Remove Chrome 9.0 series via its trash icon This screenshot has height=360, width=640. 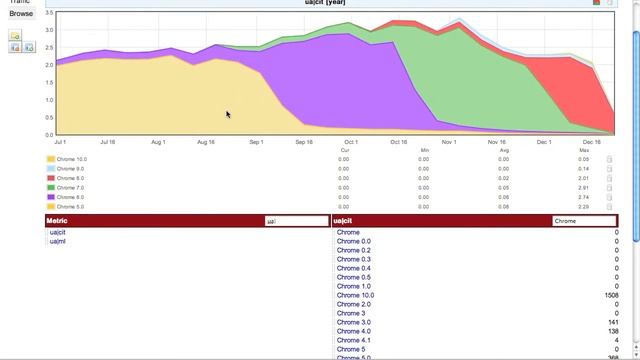point(609,169)
